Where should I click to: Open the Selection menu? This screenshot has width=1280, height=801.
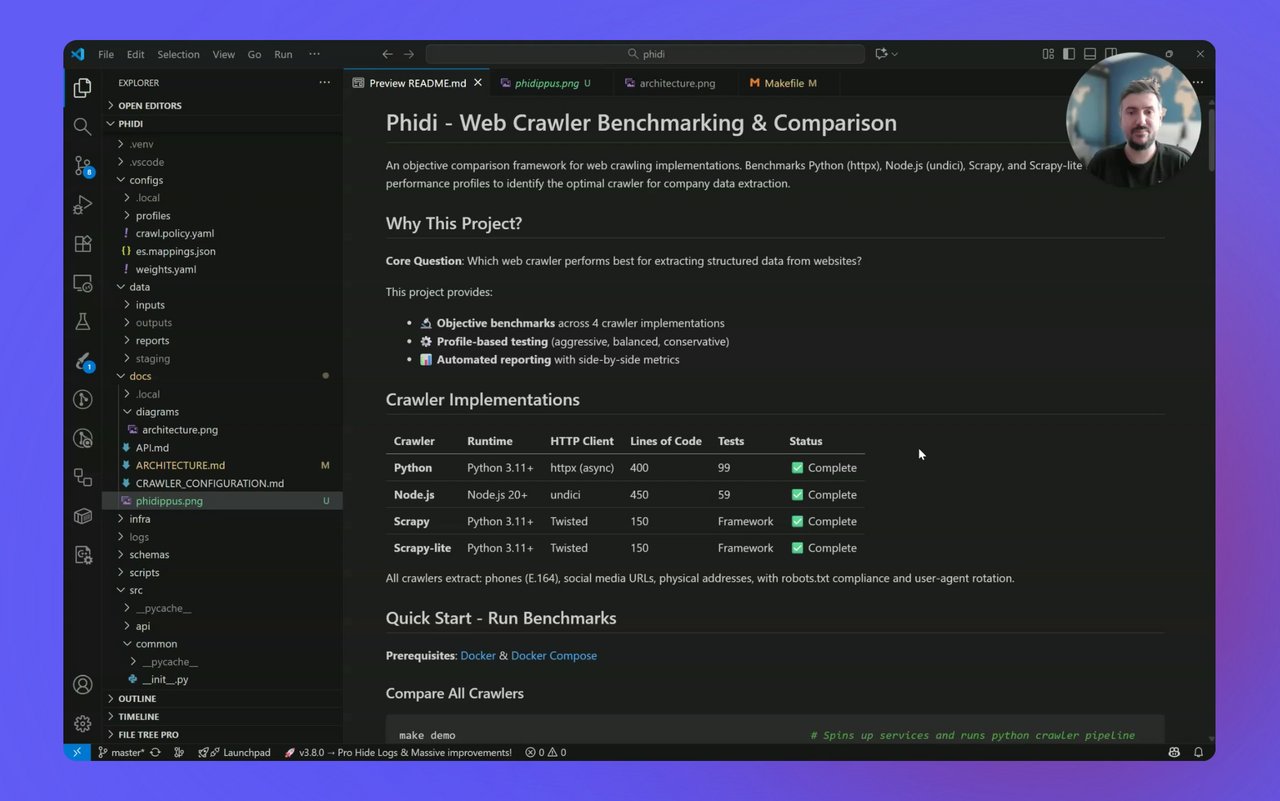(178, 54)
